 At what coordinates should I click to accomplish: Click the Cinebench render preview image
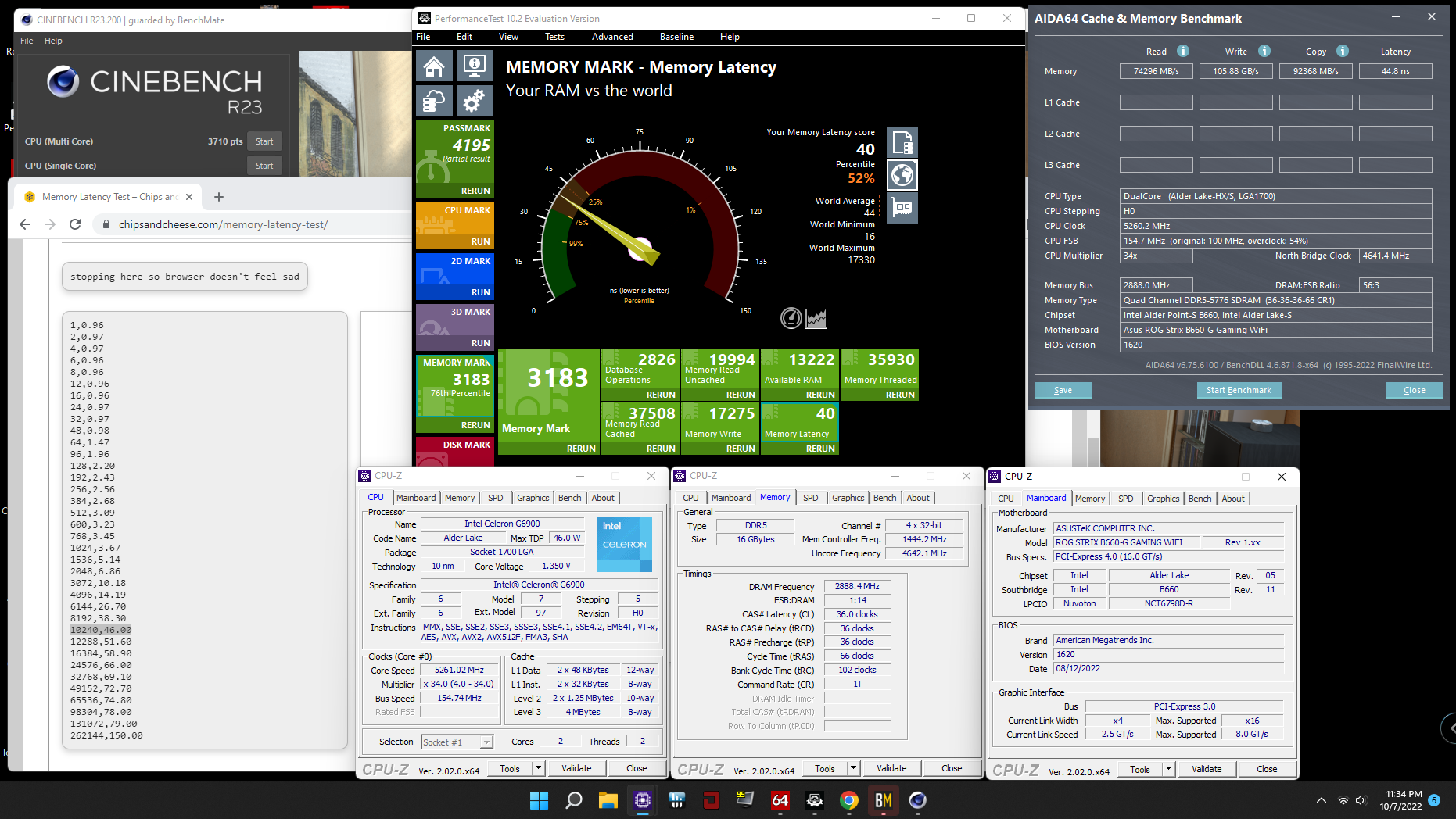(355, 114)
